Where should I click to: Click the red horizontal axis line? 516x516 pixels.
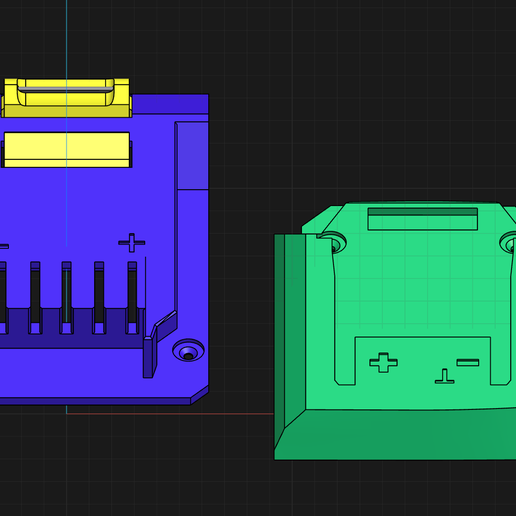(170, 414)
